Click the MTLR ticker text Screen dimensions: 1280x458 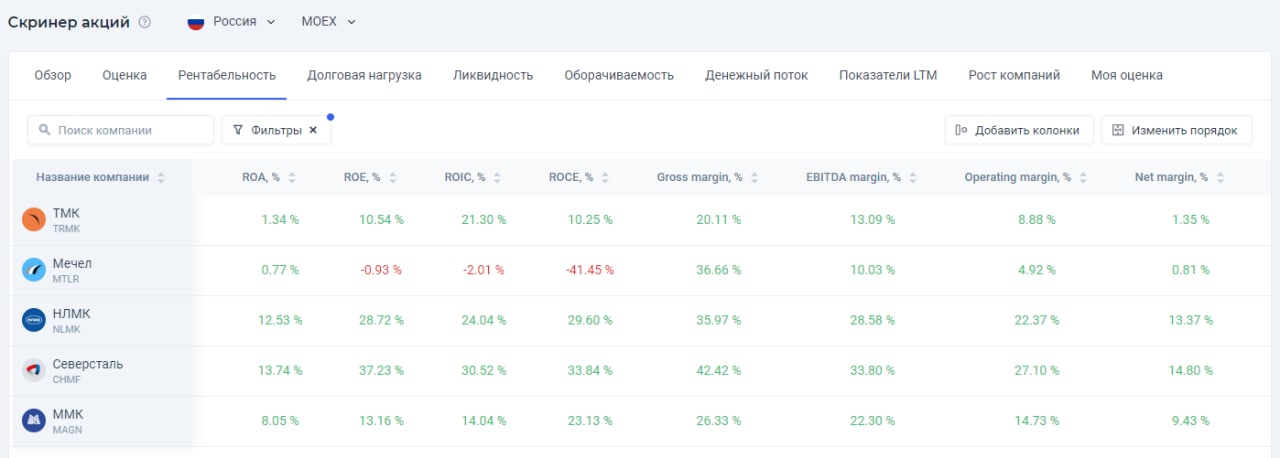[66, 279]
